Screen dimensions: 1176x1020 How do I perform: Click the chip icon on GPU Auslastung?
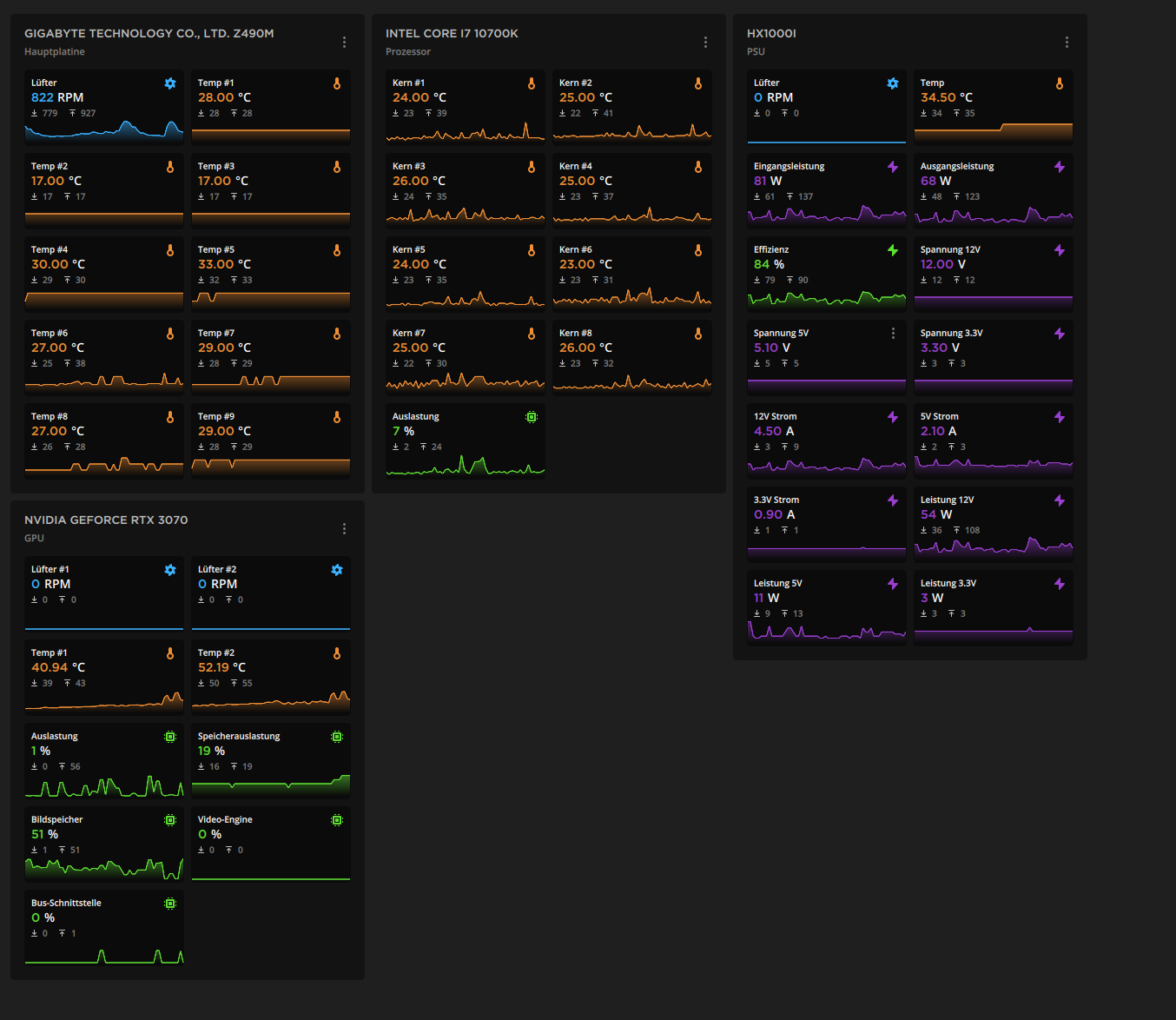point(170,737)
